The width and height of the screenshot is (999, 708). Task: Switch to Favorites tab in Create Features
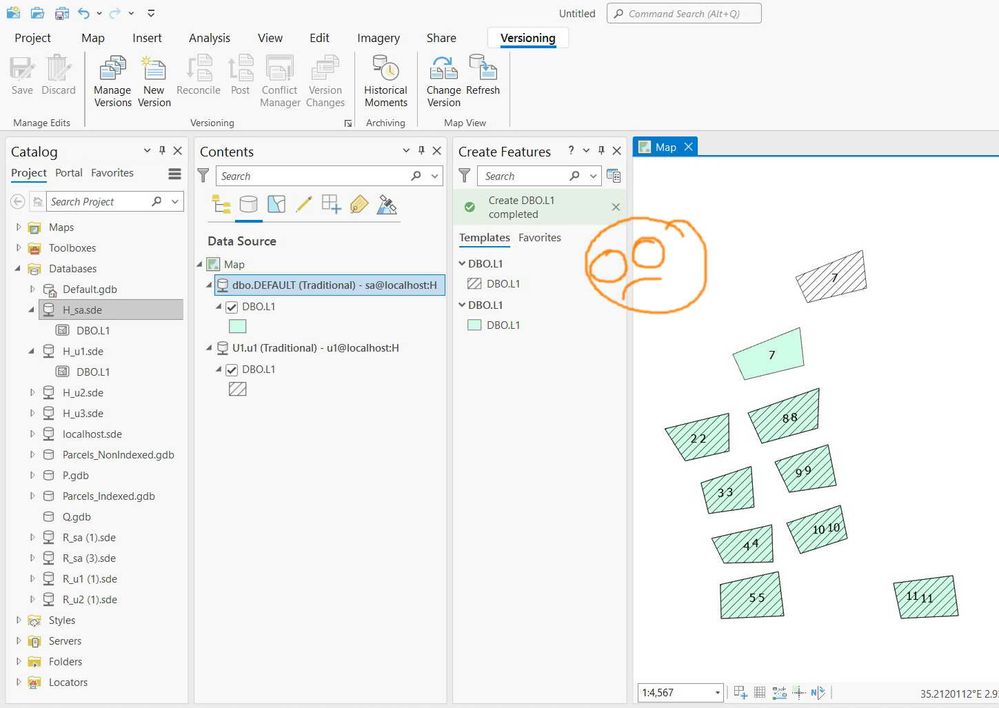[x=540, y=238]
